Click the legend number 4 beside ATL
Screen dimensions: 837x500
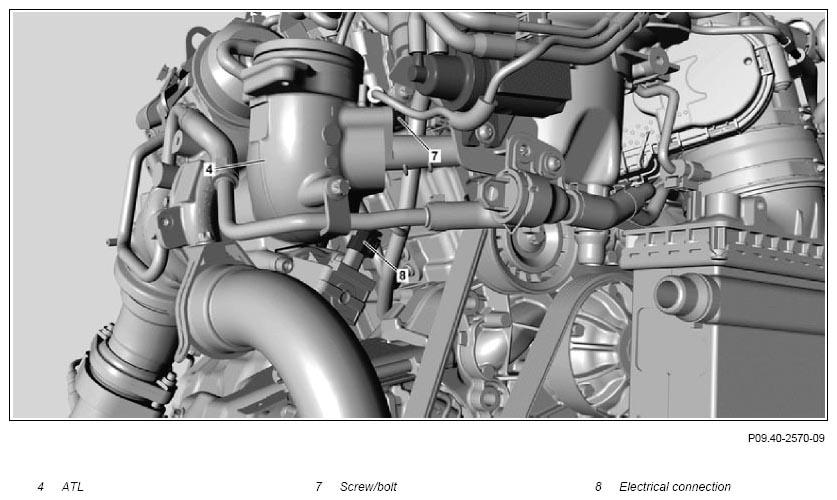[x=41, y=487]
